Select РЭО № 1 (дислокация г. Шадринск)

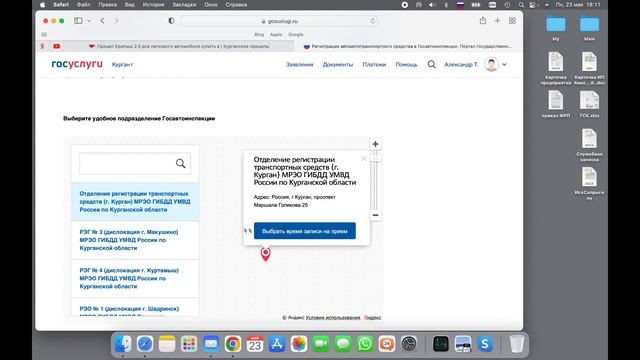[135, 308]
